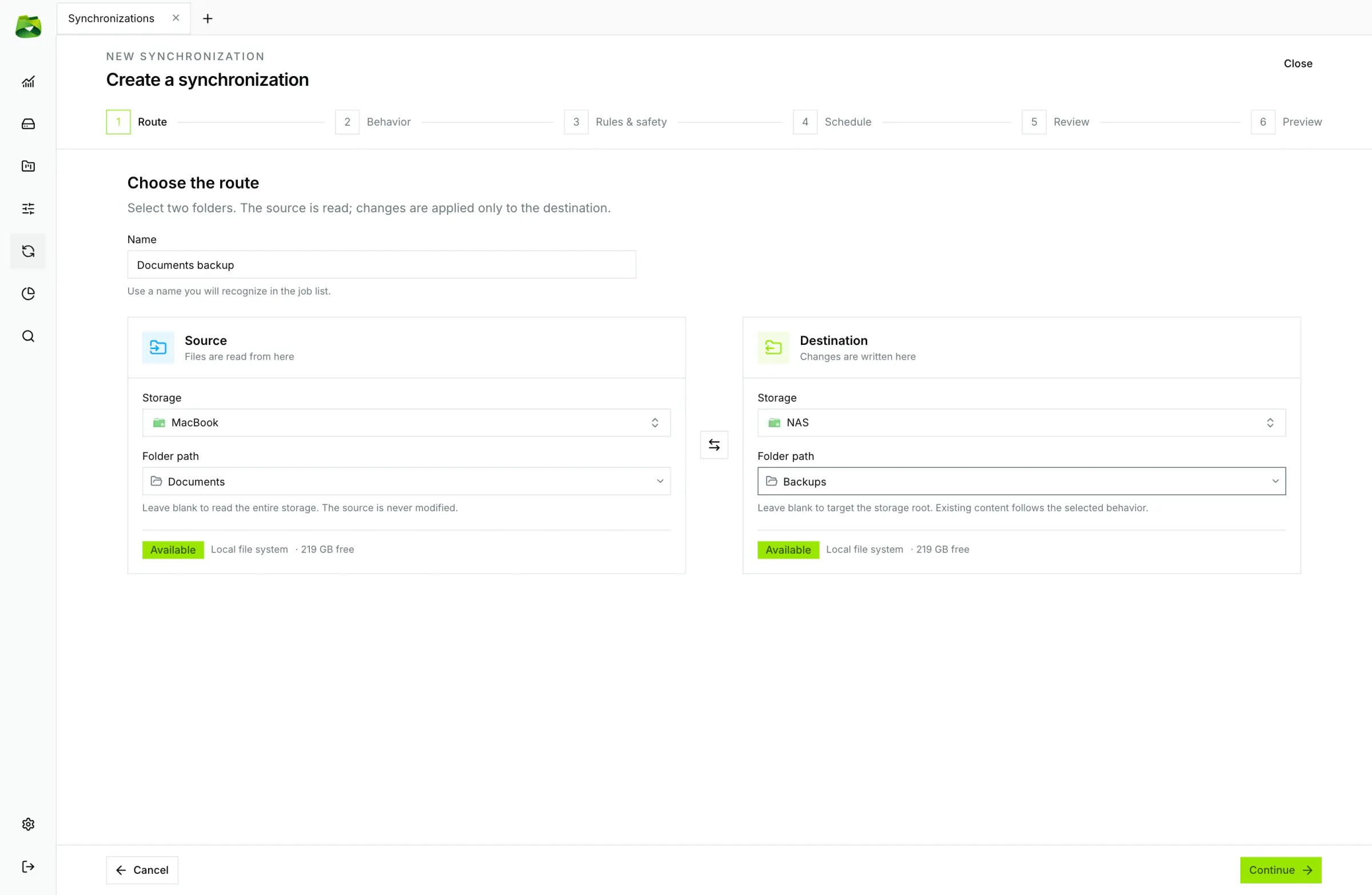Viewport: 1372px width, 895px height.
Task: Click the source Available status badge
Action: 173,550
